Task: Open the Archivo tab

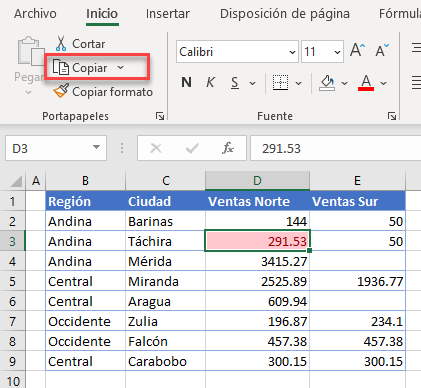Action: tap(35, 14)
